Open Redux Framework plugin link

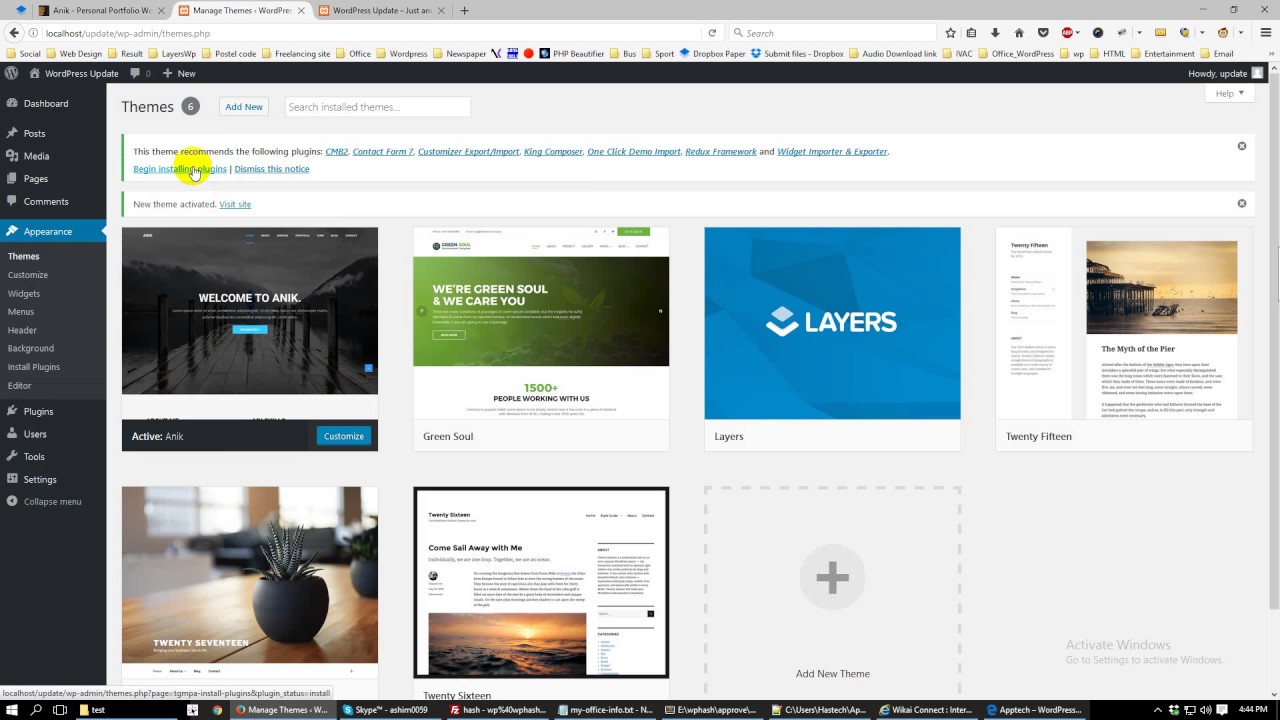pyautogui.click(x=720, y=152)
